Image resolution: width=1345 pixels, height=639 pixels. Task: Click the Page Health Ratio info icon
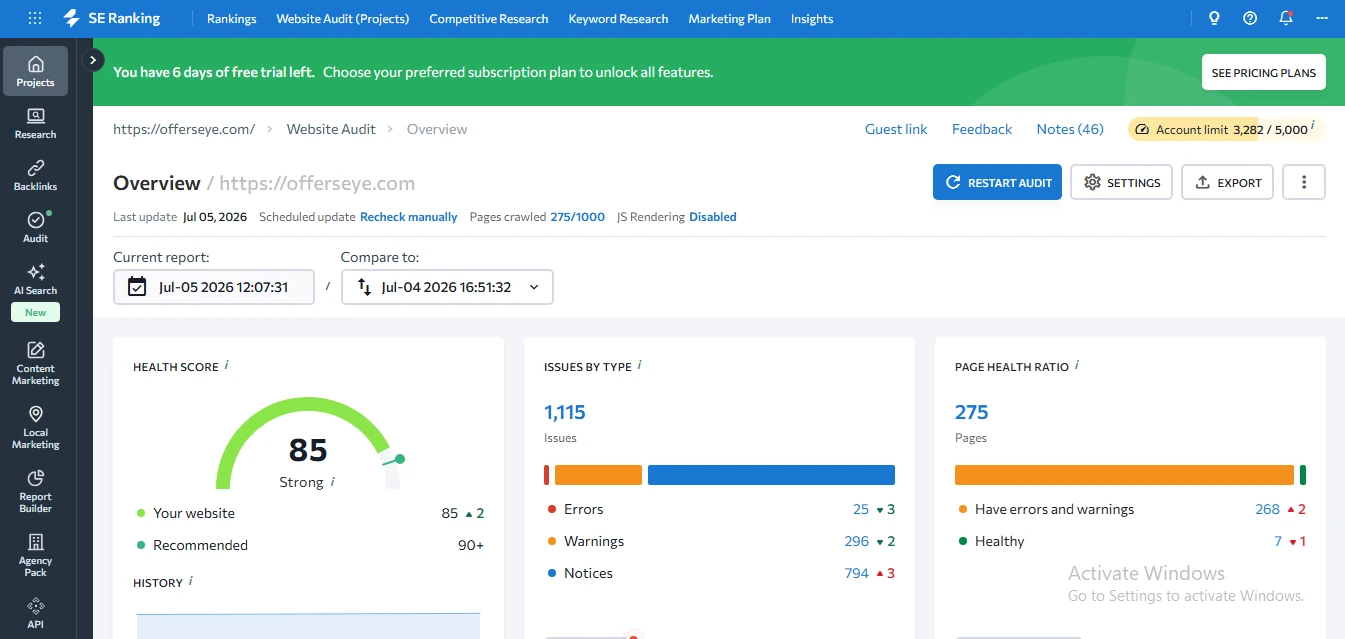click(1078, 366)
